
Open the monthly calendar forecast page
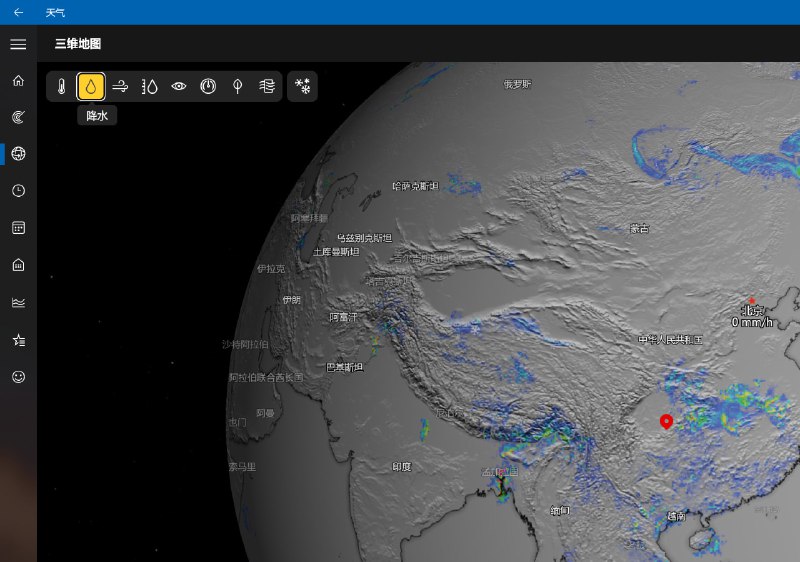(18, 228)
